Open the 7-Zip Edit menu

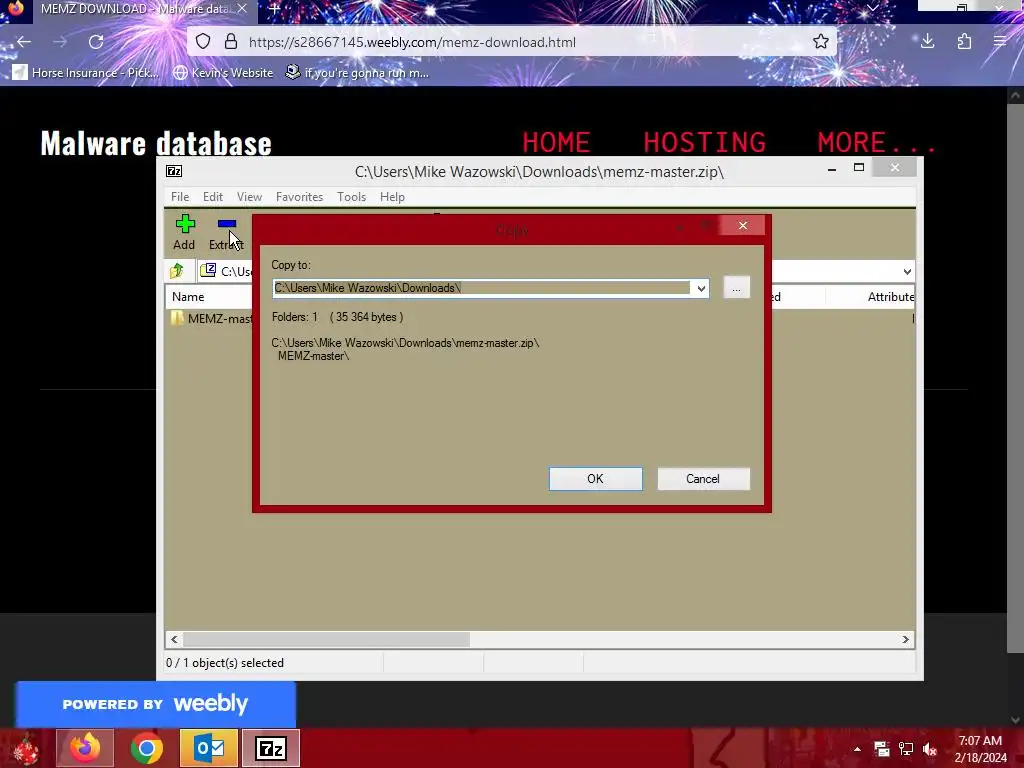[212, 197]
